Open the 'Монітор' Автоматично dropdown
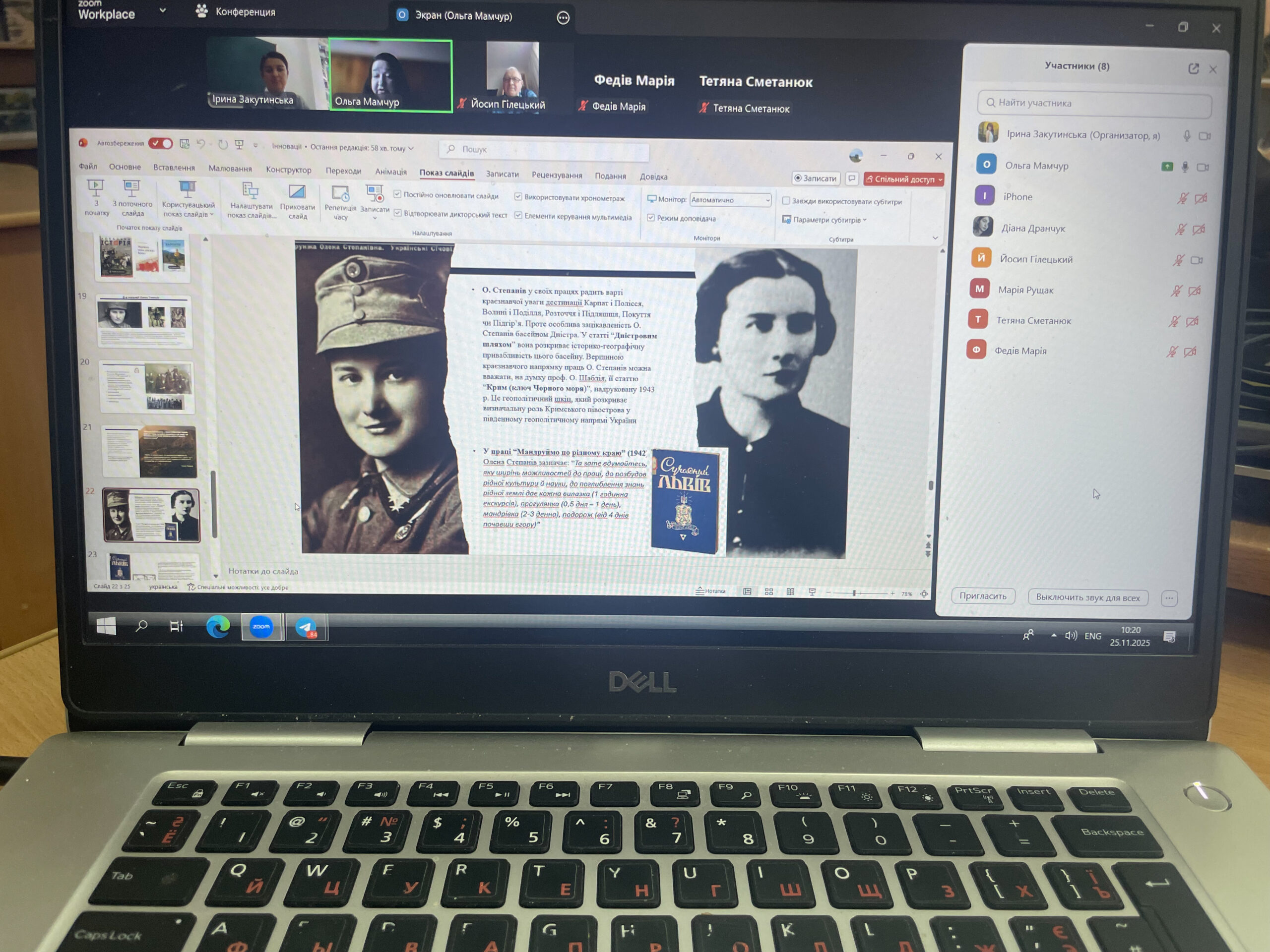 [x=730, y=200]
